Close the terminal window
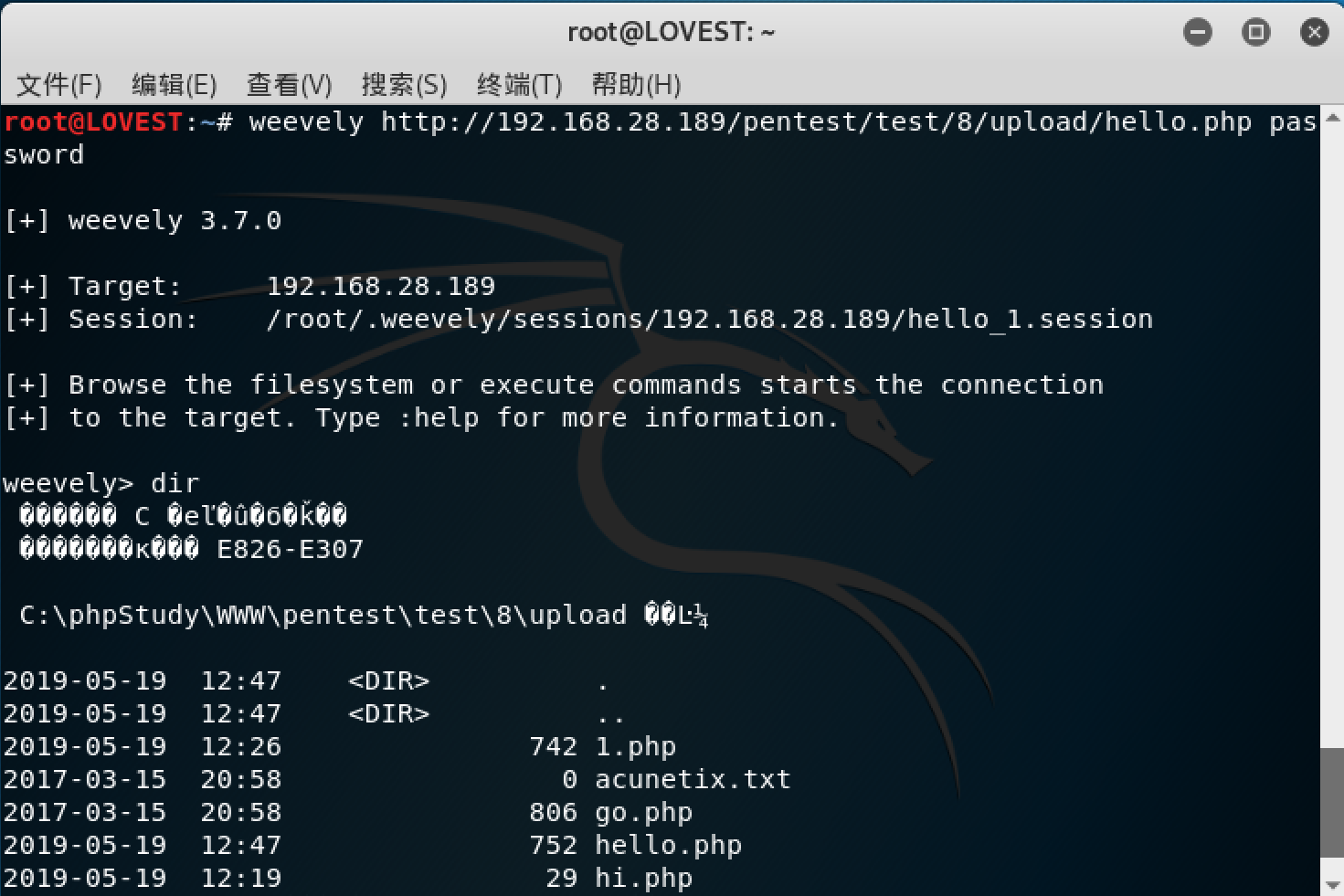Screen dimensions: 1344x896 click(x=1315, y=33)
